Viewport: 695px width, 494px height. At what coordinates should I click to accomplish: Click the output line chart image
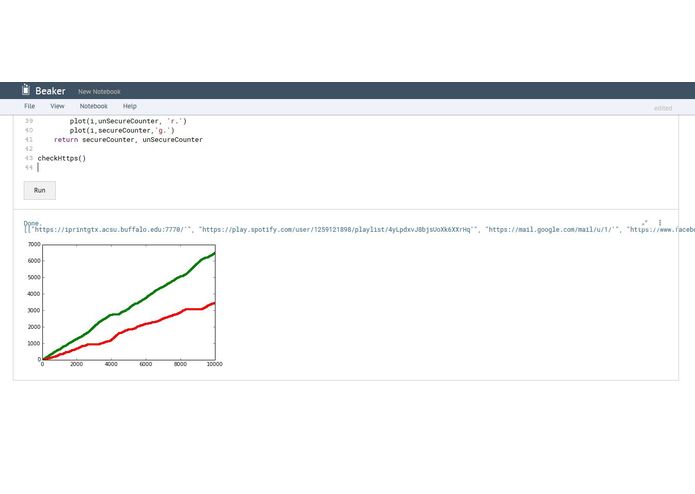[x=124, y=305]
